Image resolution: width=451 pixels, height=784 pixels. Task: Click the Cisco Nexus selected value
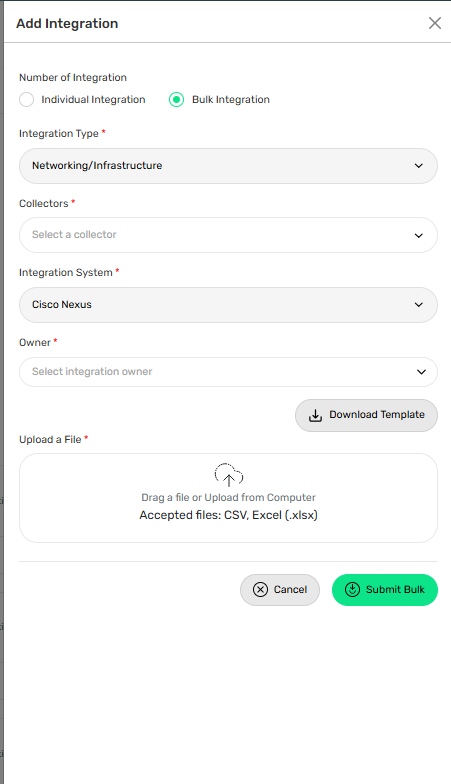(x=62, y=304)
